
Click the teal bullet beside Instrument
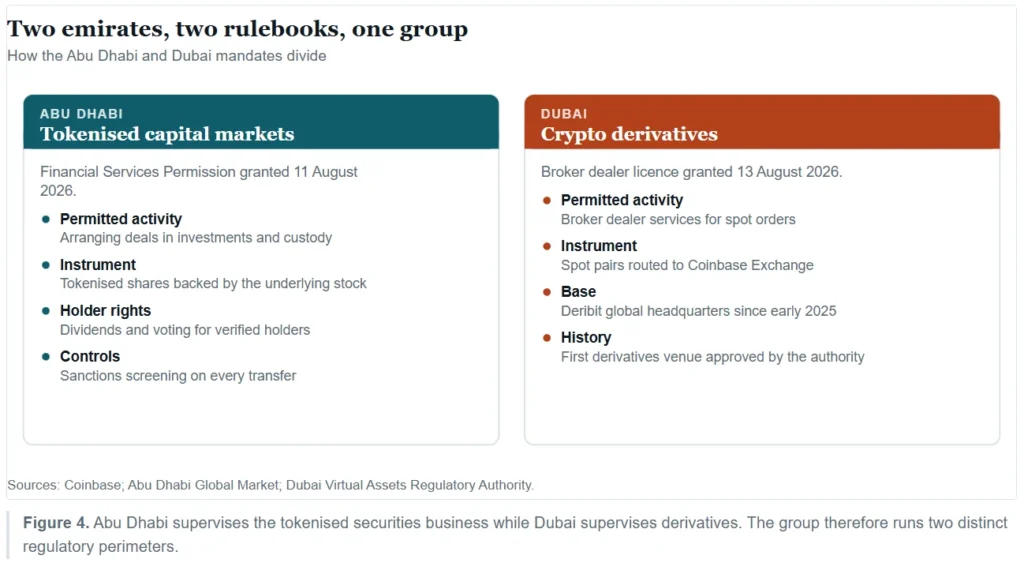click(x=46, y=265)
